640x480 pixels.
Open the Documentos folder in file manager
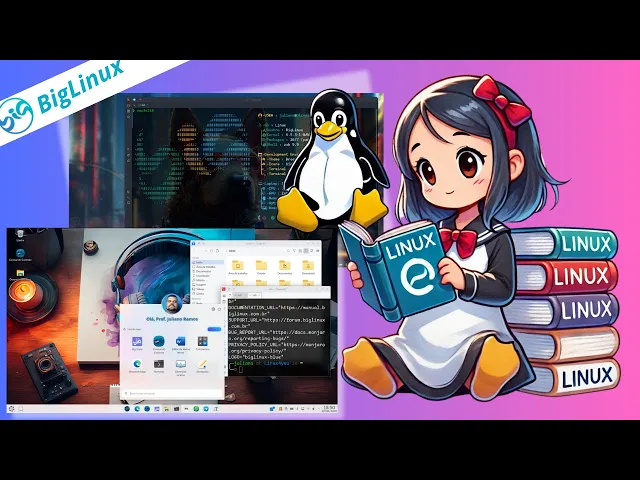click(x=284, y=267)
